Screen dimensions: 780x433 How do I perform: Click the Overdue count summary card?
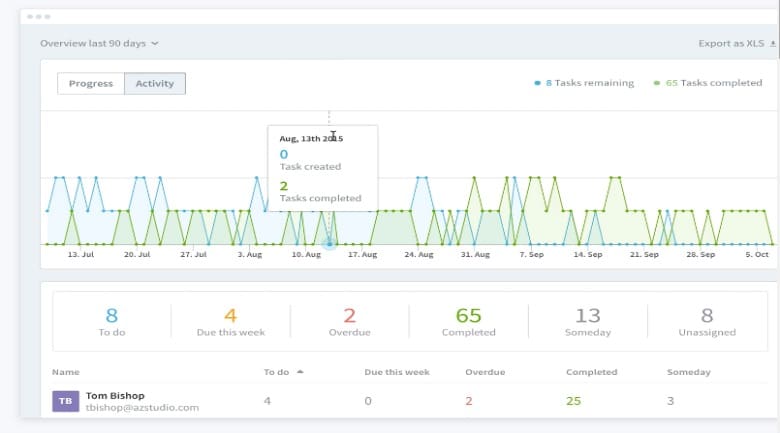click(x=349, y=322)
